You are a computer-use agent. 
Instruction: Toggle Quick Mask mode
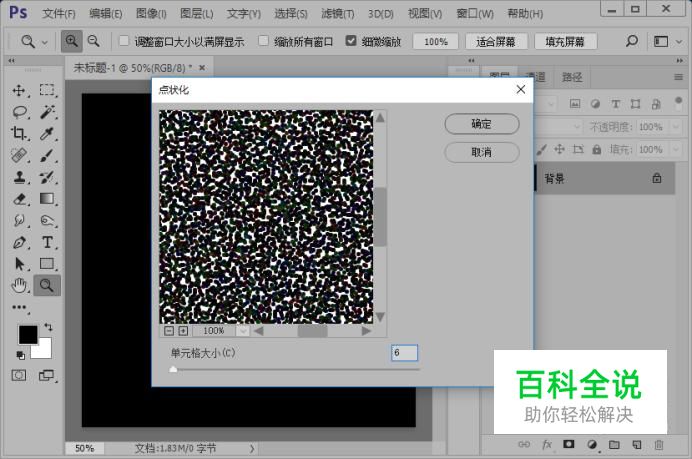tap(19, 376)
